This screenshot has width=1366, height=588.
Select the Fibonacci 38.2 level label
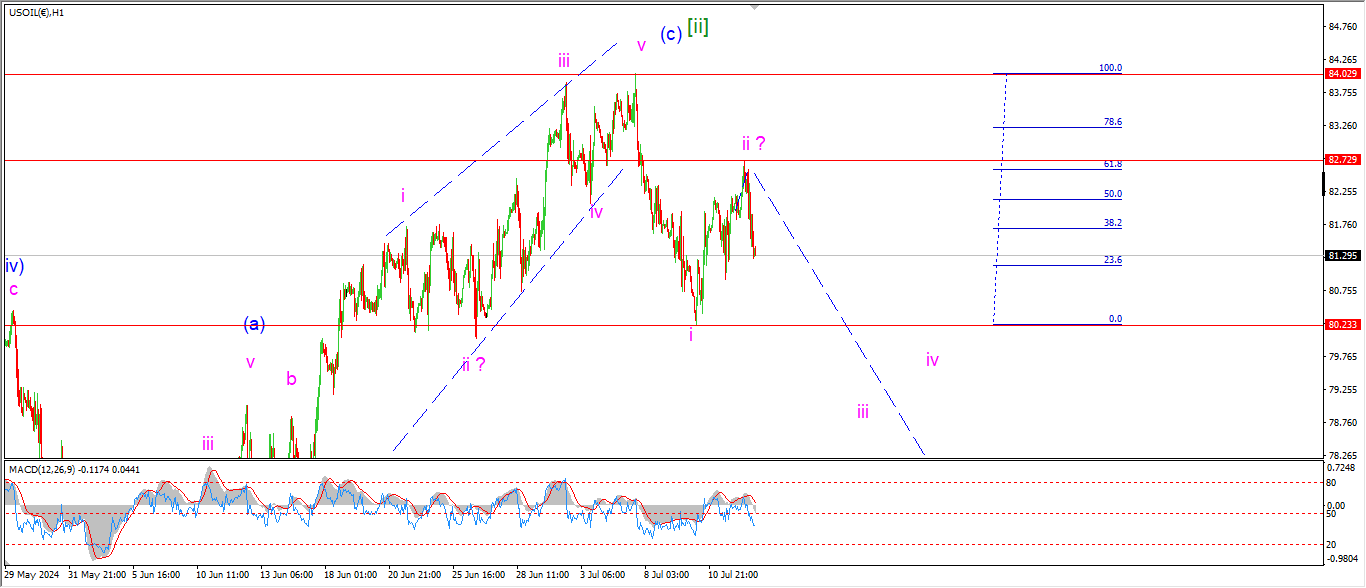tap(1112, 223)
